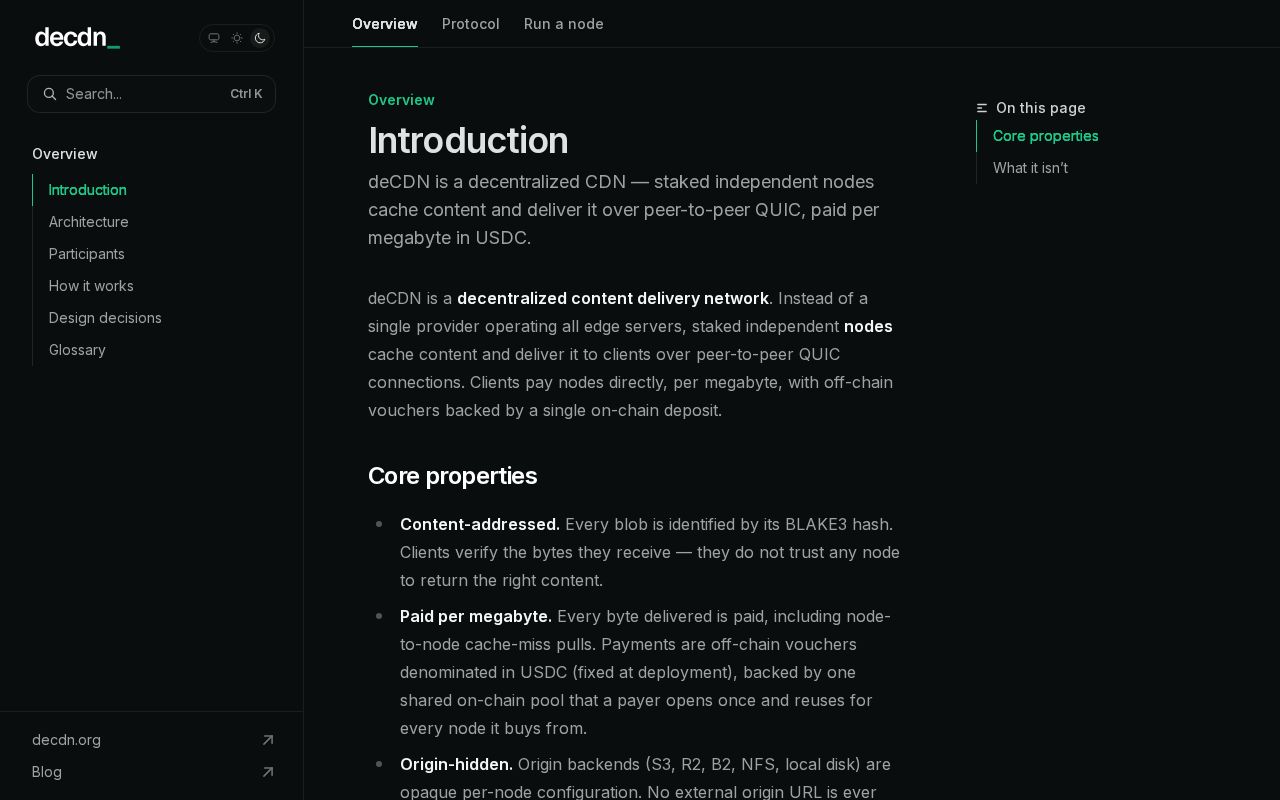The image size is (1280, 800).
Task: Select the light theme sun icon
Action: (x=237, y=38)
